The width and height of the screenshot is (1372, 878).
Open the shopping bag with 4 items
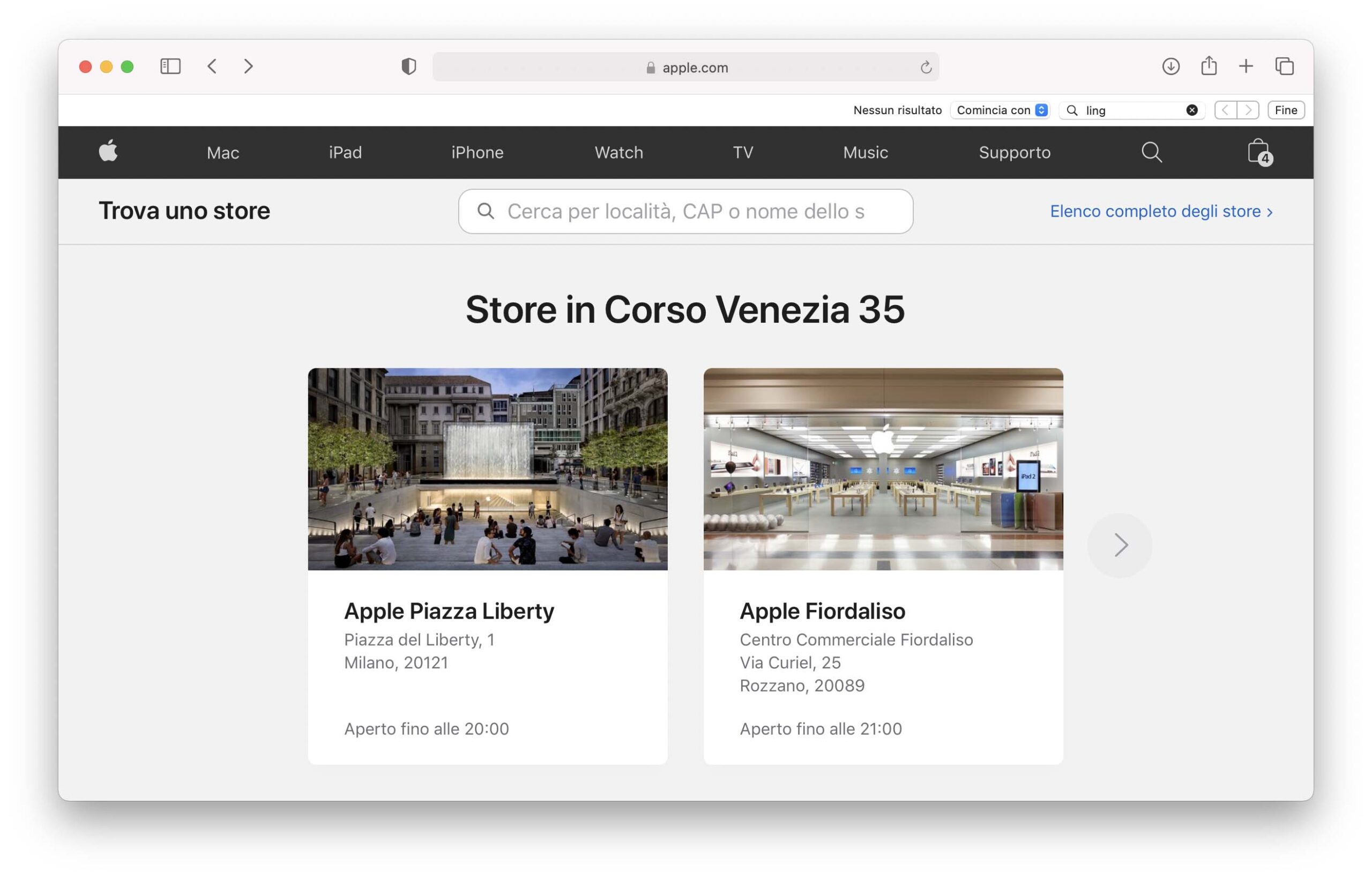point(1258,152)
